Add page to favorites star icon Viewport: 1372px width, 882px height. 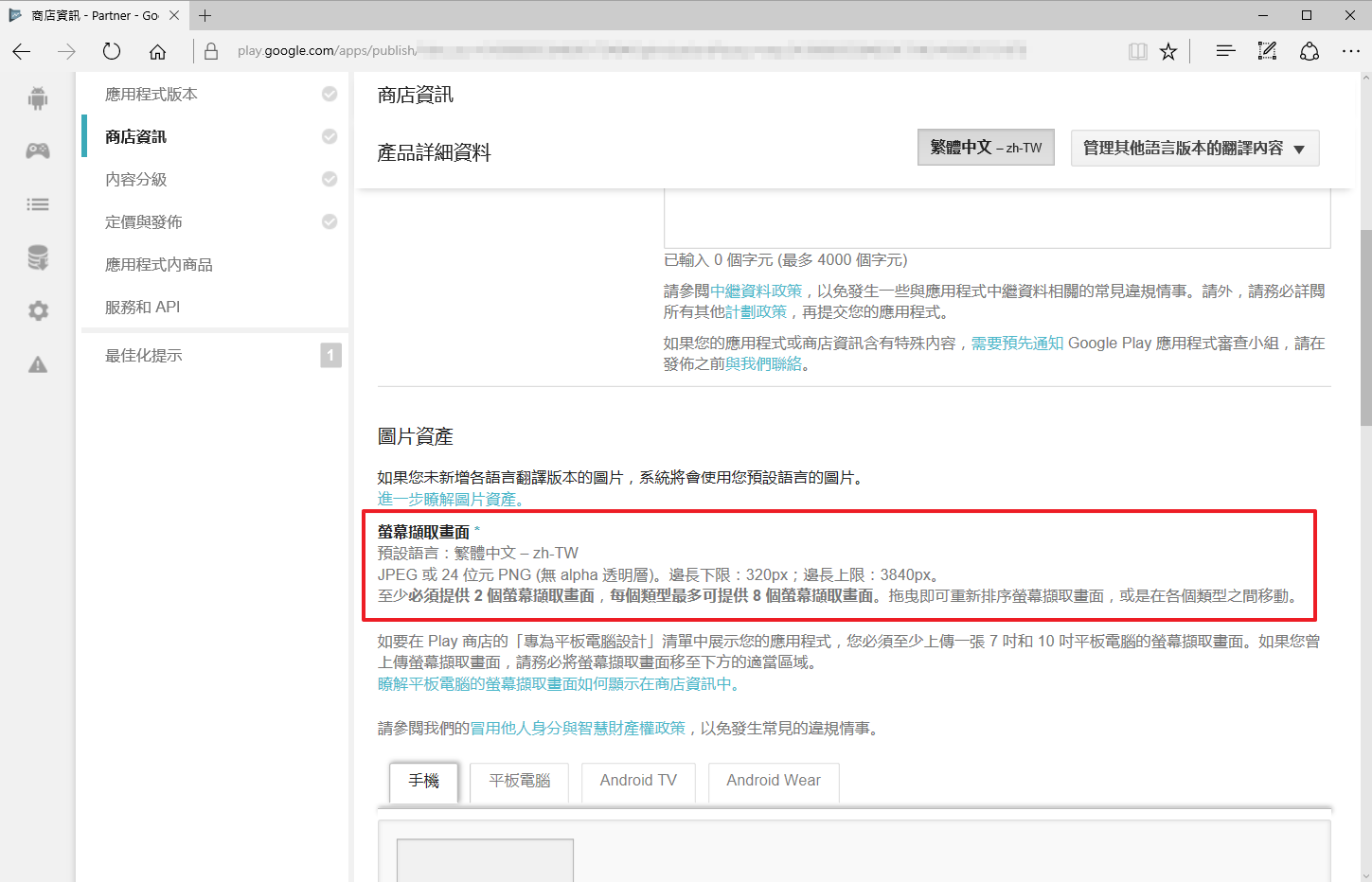(x=1168, y=51)
